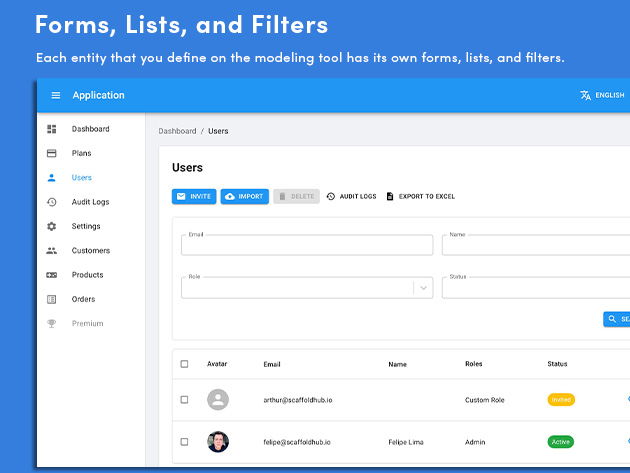Sort by the Email column header
Viewport: 630px width, 473px height.
coord(272,364)
